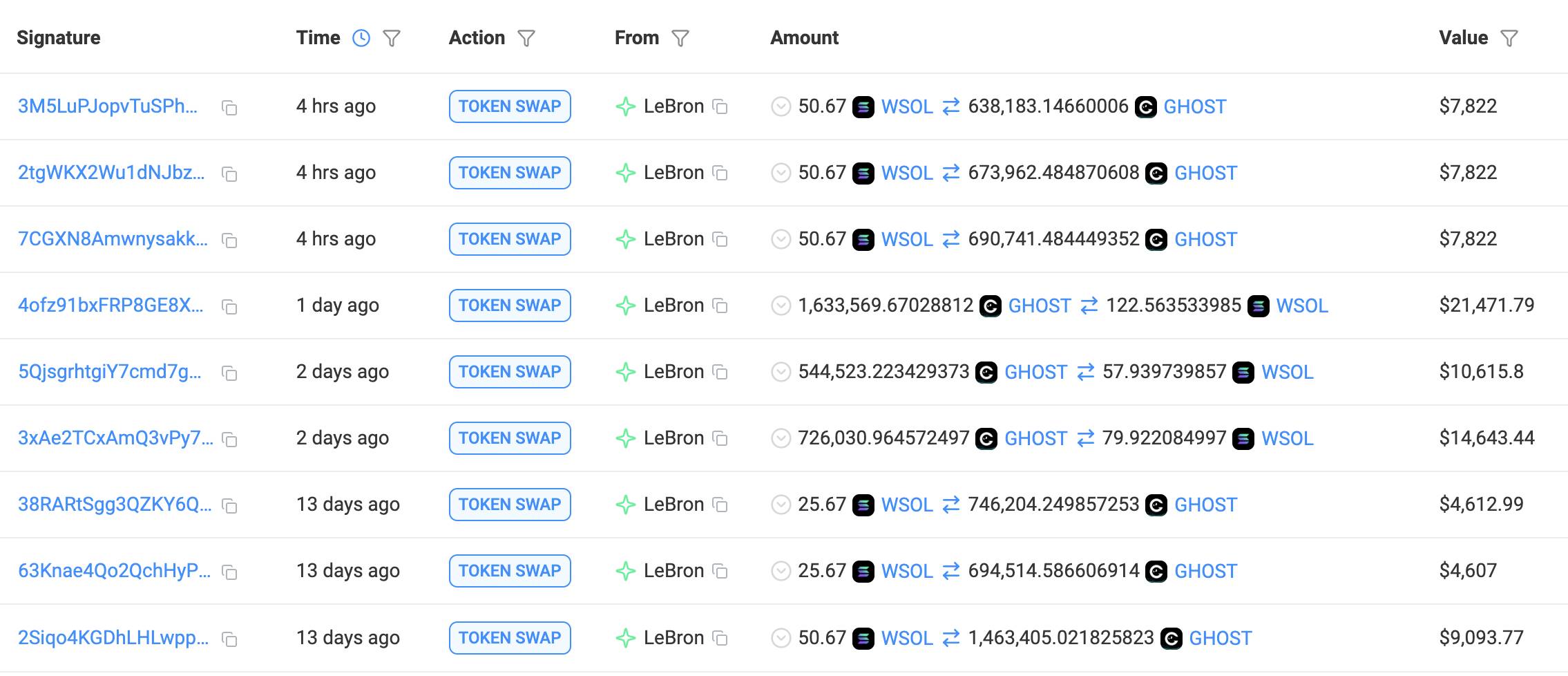The width and height of the screenshot is (1568, 676).
Task: Copy signature 2Siqo4KGDhLHLwpp...
Action: click(x=229, y=639)
